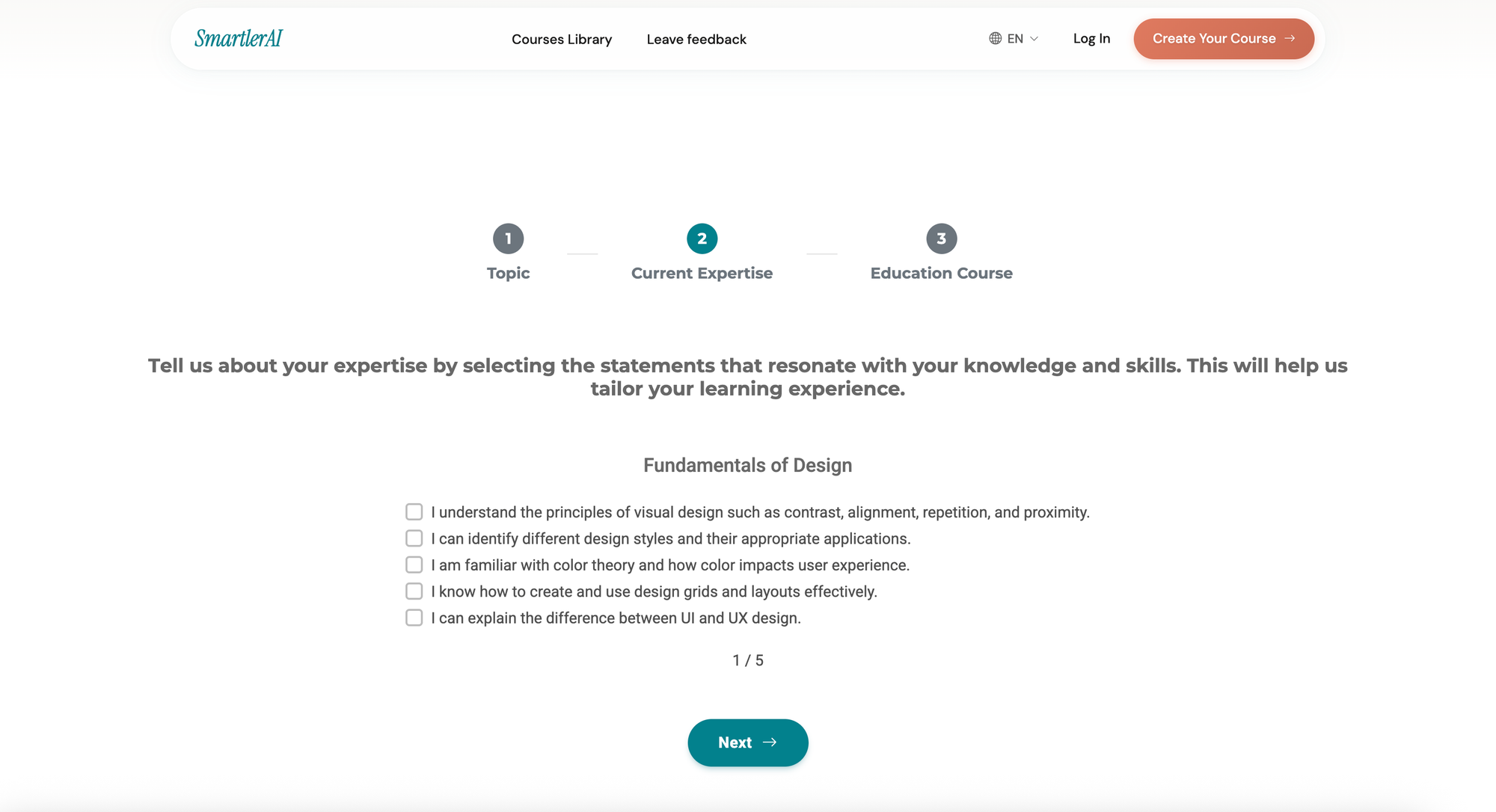Click the SmartlerAI logo
Image resolution: width=1496 pixels, height=812 pixels.
click(x=238, y=38)
